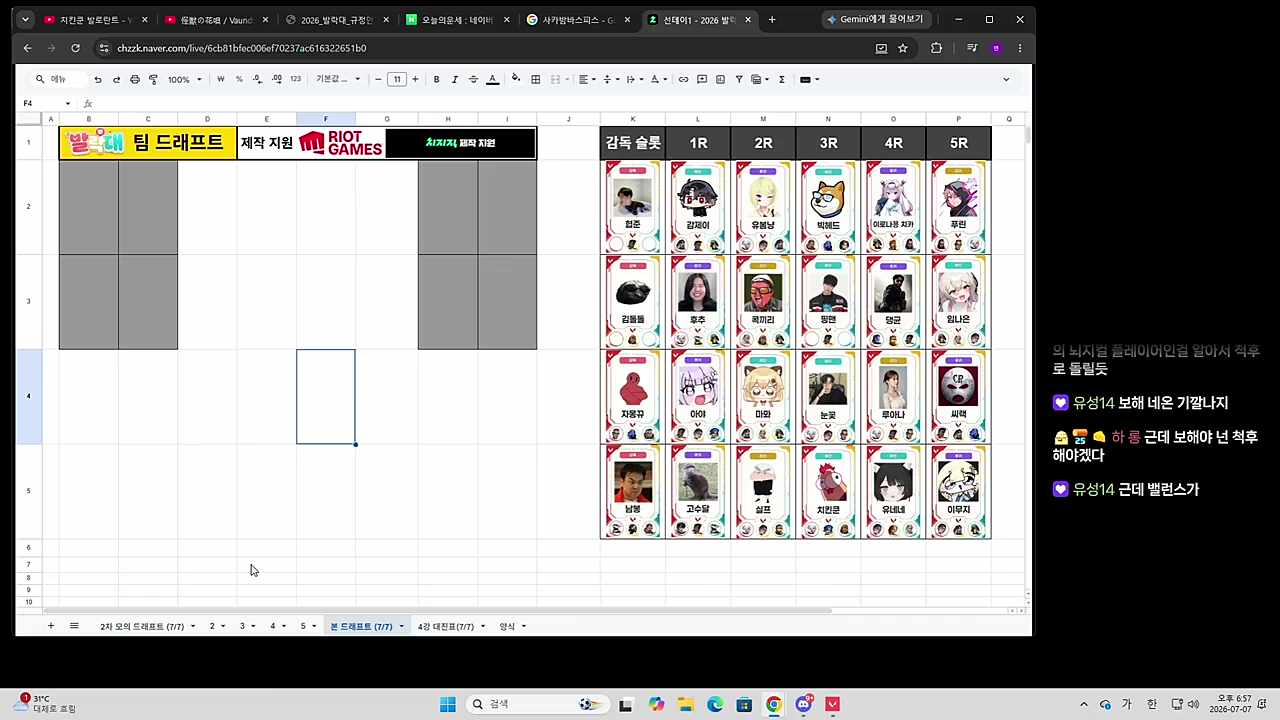Apply currency format with the ₩ icon
This screenshot has width=1280, height=720.
tap(220, 79)
